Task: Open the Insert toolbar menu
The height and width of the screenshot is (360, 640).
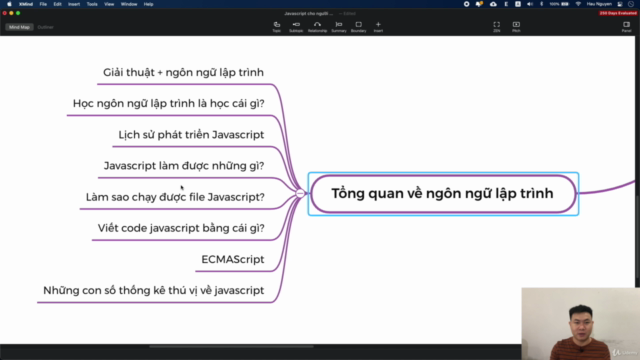Action: (x=378, y=27)
